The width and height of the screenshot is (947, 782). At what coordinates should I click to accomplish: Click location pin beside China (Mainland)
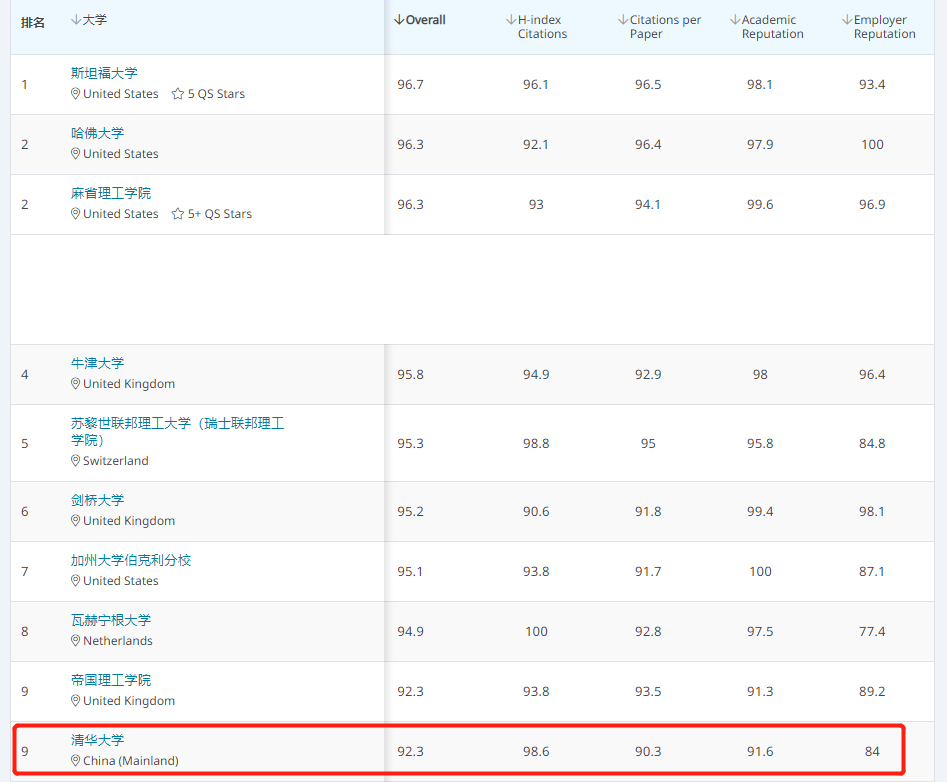coord(75,760)
